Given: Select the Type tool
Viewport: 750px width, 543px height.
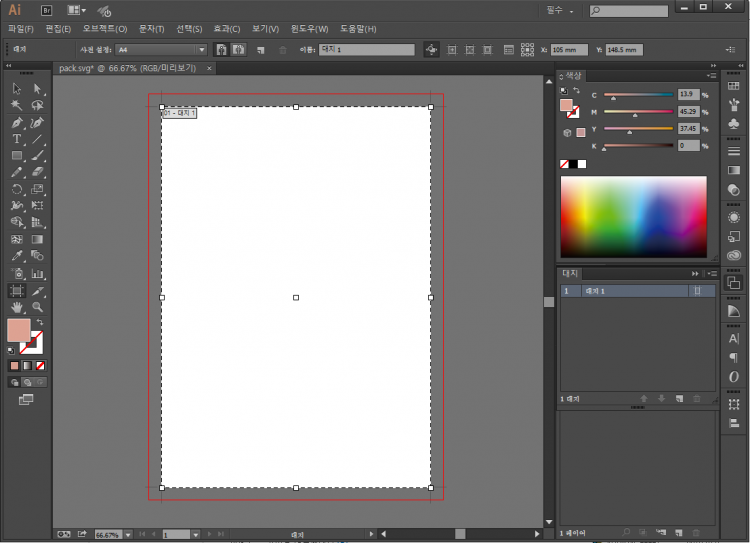Looking at the screenshot, I should (x=17, y=139).
